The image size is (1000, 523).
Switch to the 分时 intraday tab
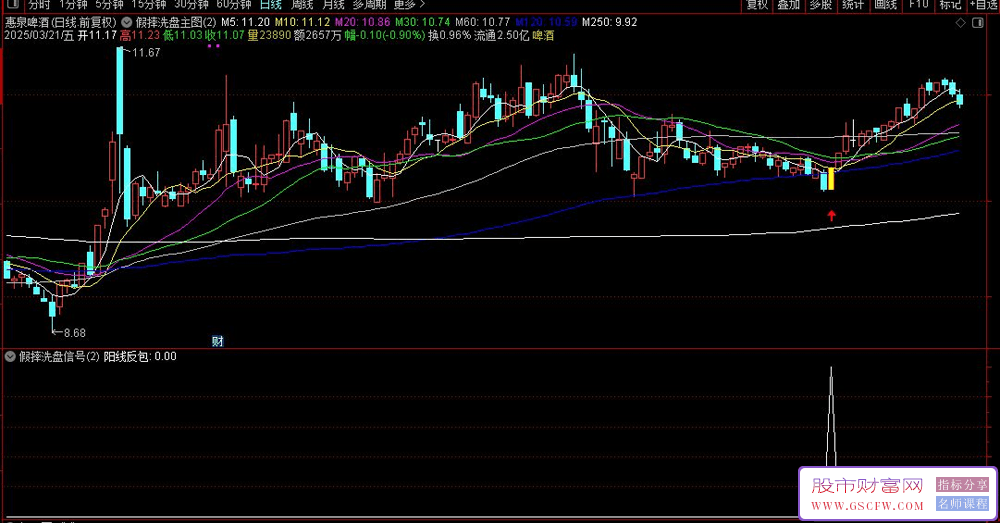40,4
